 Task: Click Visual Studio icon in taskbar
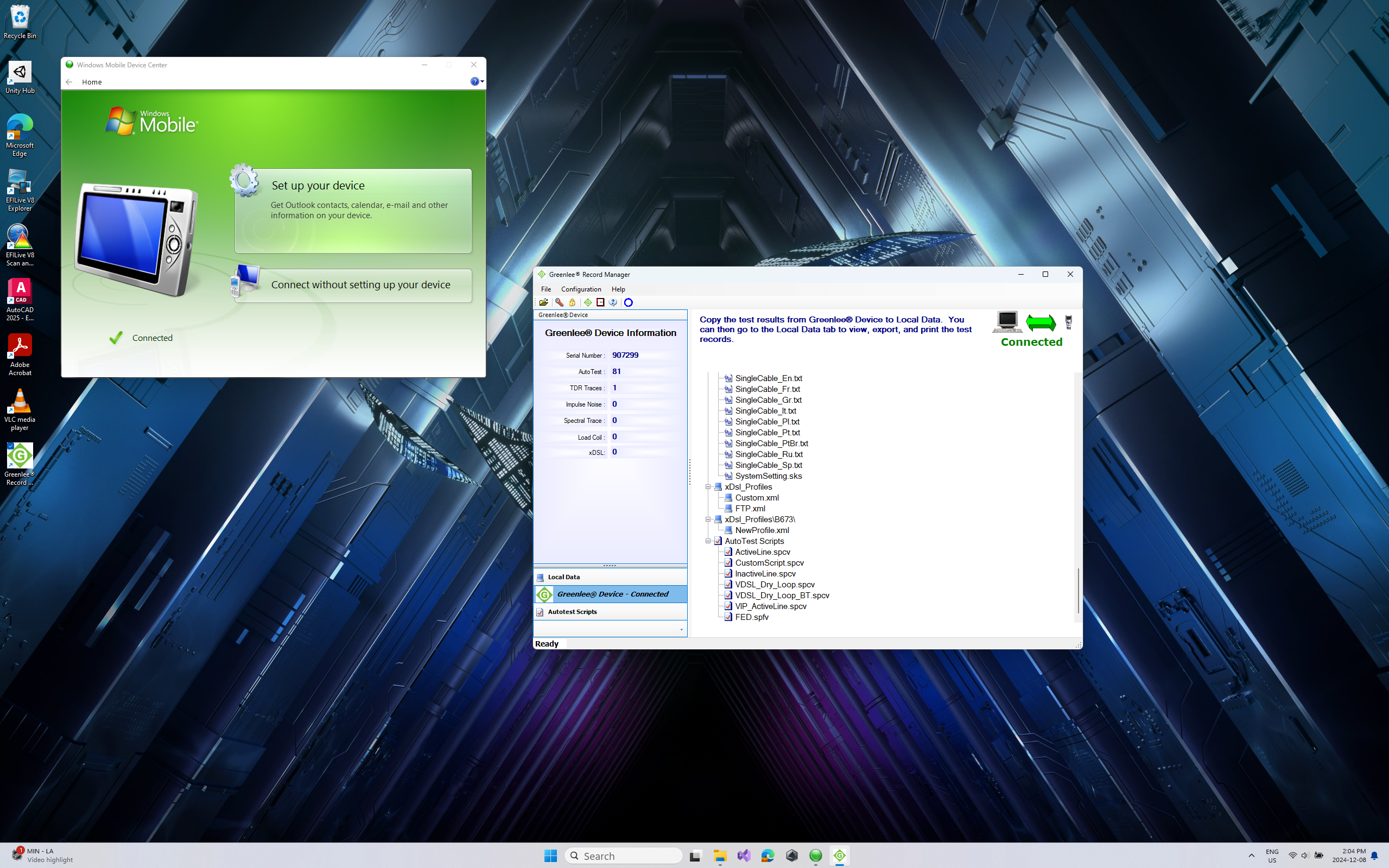click(x=744, y=856)
